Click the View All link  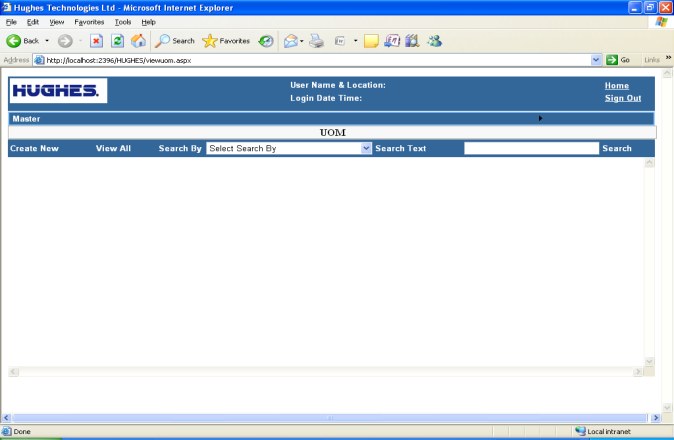pyautogui.click(x=113, y=148)
